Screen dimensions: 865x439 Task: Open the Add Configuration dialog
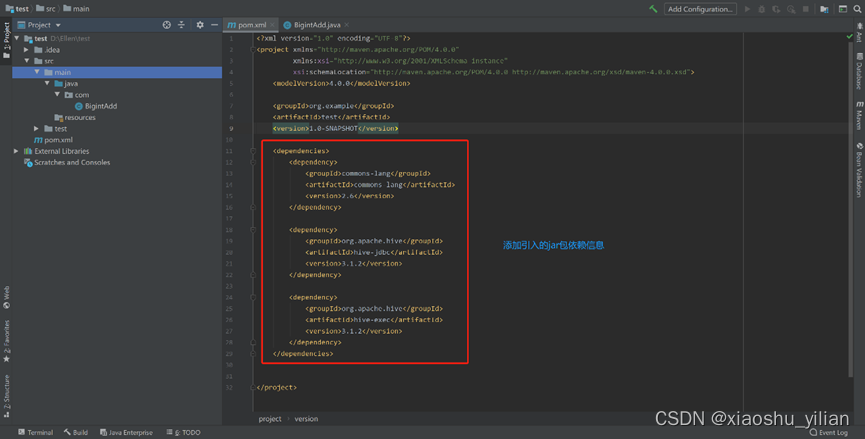click(x=700, y=9)
